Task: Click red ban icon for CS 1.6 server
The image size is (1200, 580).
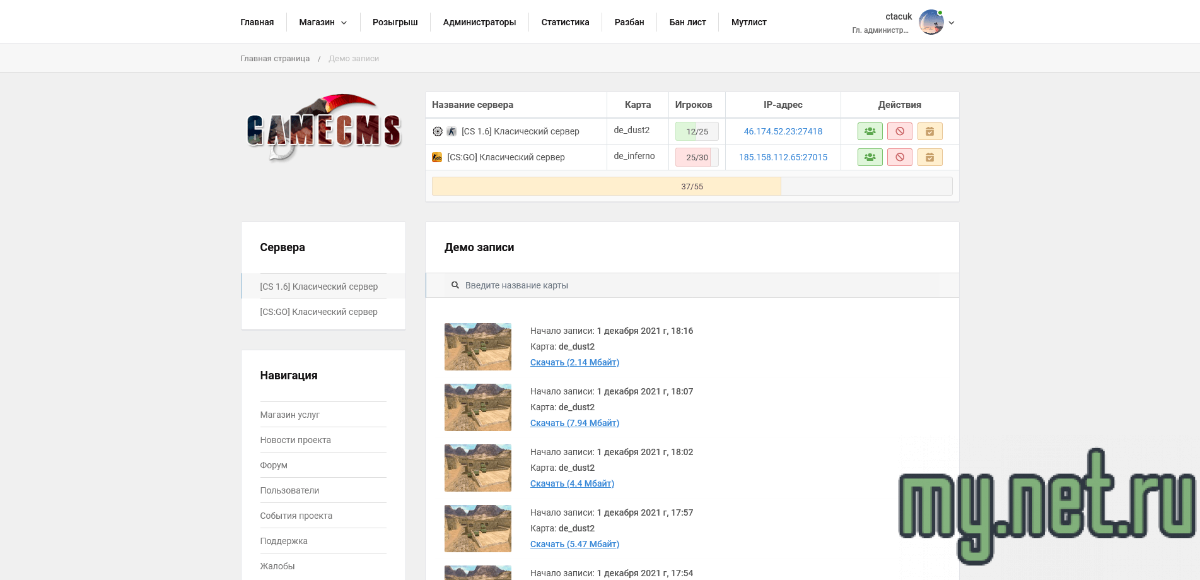Action: [900, 131]
